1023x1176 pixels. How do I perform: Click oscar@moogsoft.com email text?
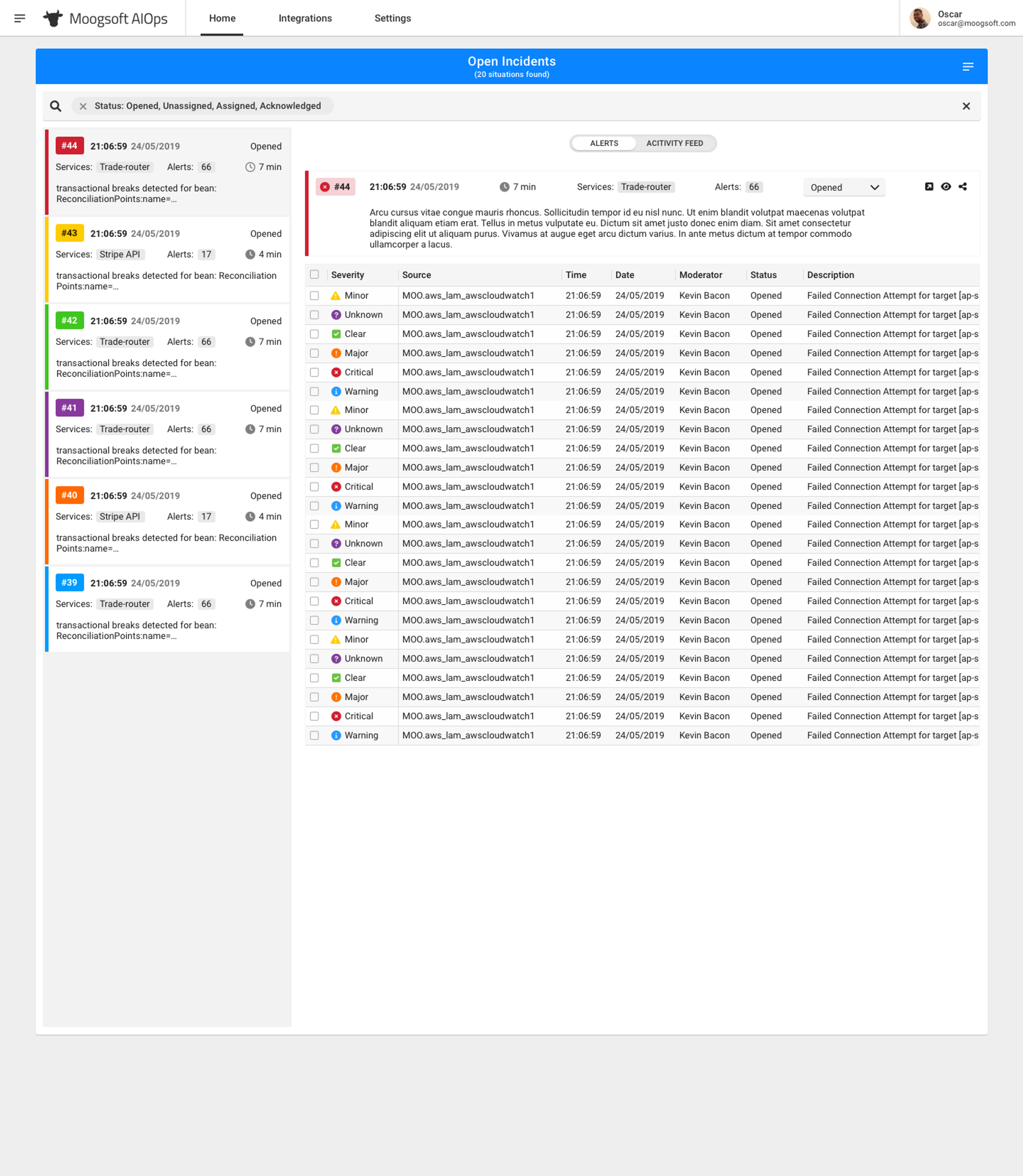click(976, 24)
